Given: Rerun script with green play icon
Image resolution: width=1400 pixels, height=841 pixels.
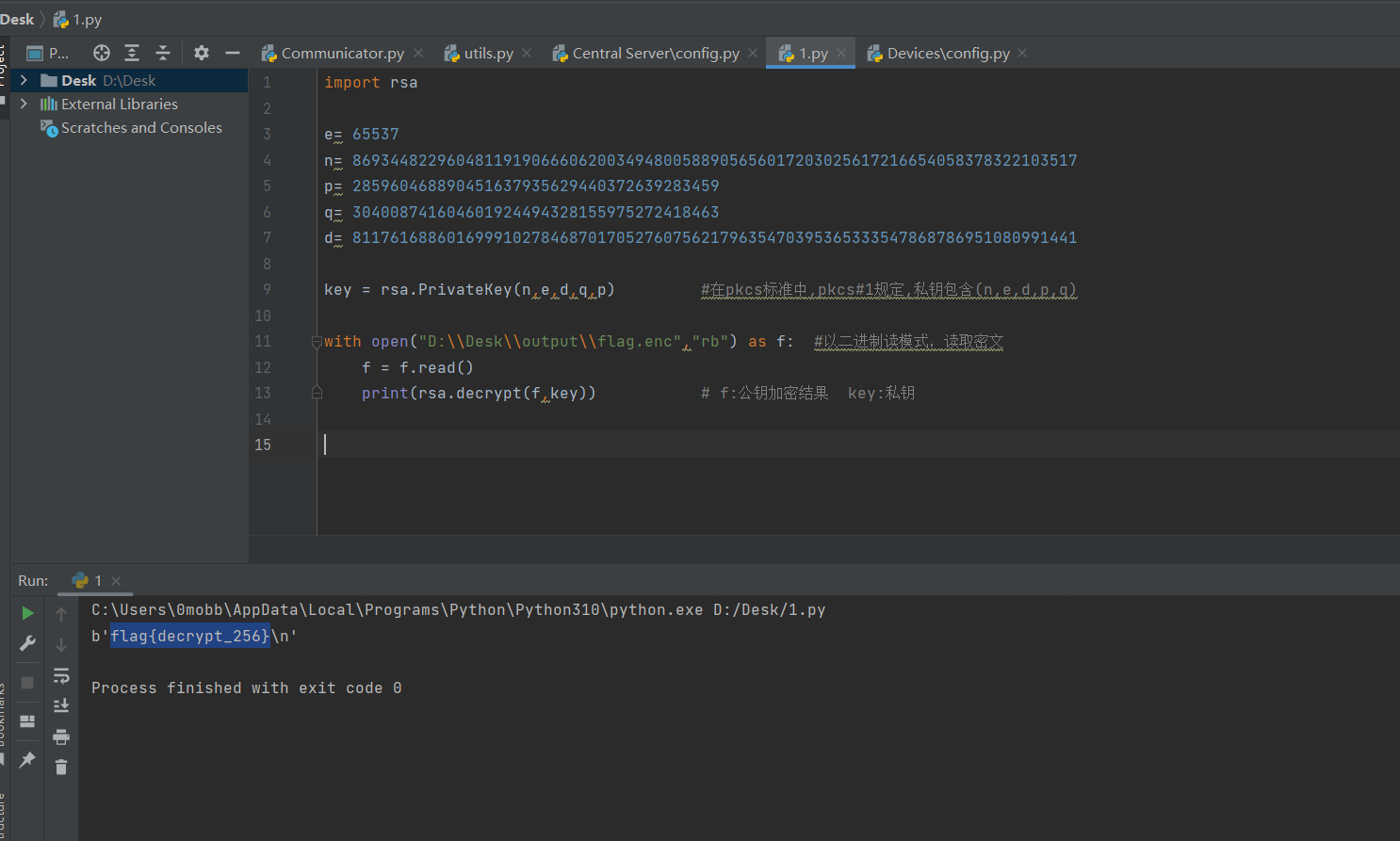Looking at the screenshot, I should pos(27,613).
